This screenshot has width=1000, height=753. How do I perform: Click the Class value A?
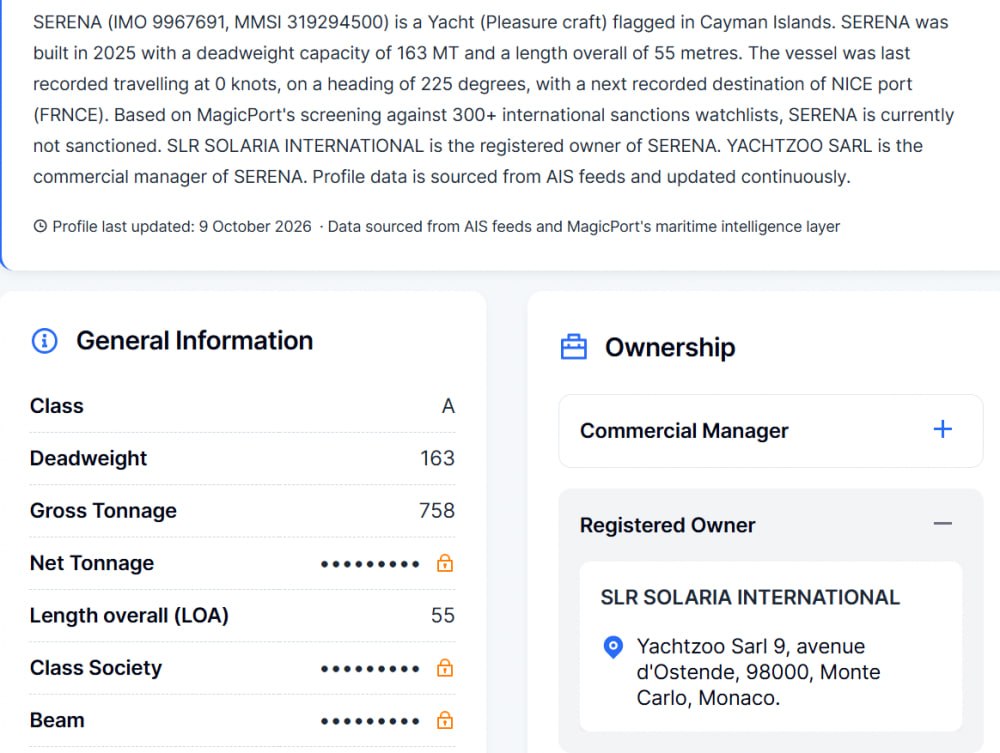click(x=448, y=406)
